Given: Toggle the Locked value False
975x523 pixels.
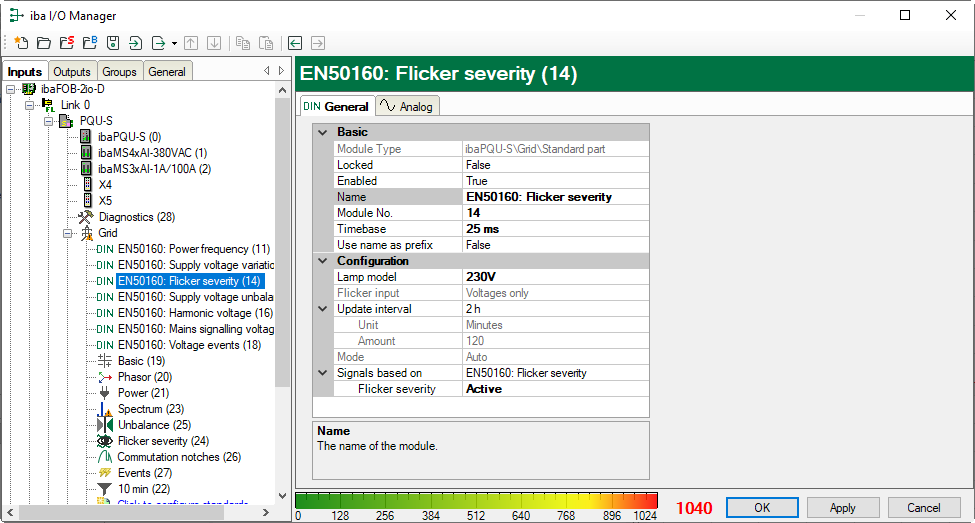Looking at the screenshot, I should [x=555, y=165].
